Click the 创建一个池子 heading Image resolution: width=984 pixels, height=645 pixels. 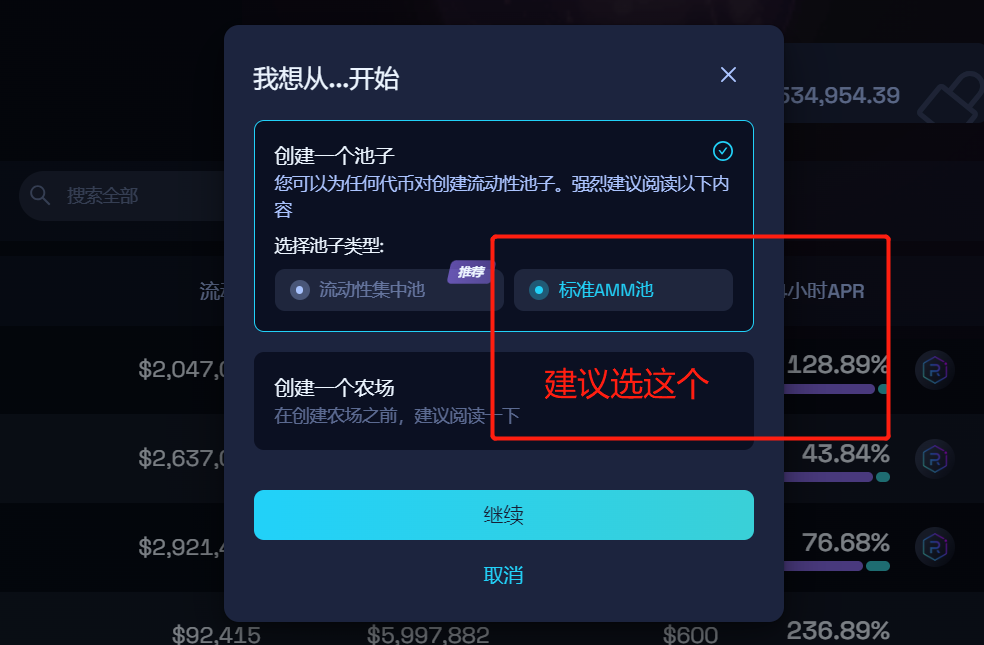pos(334,156)
